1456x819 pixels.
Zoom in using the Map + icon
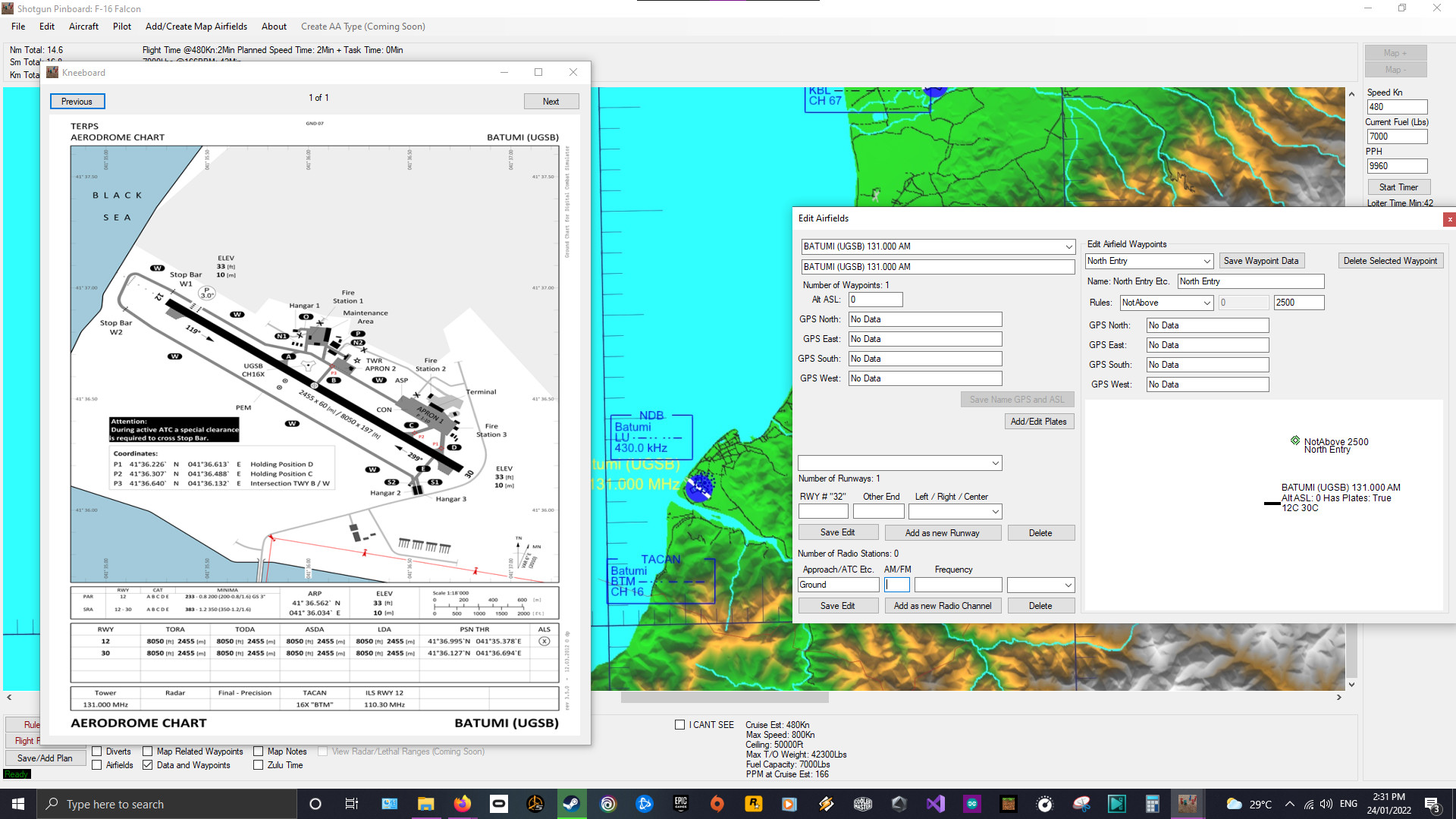point(1395,52)
